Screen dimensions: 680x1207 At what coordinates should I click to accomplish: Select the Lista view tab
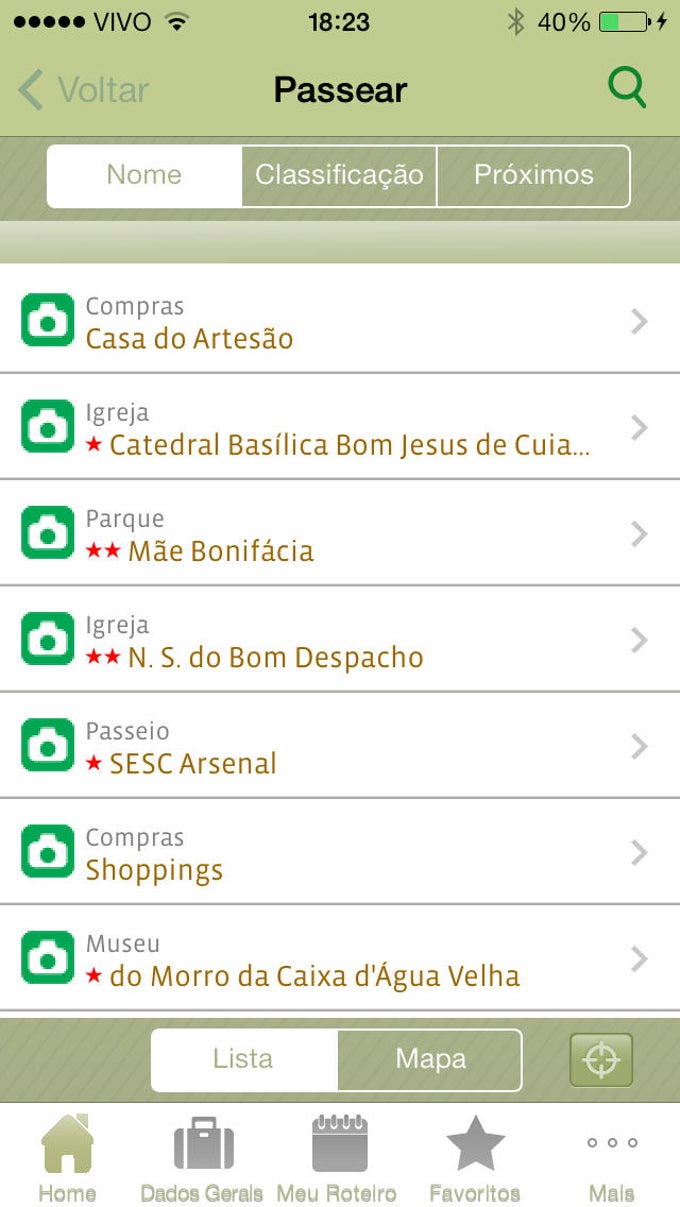pos(243,1059)
